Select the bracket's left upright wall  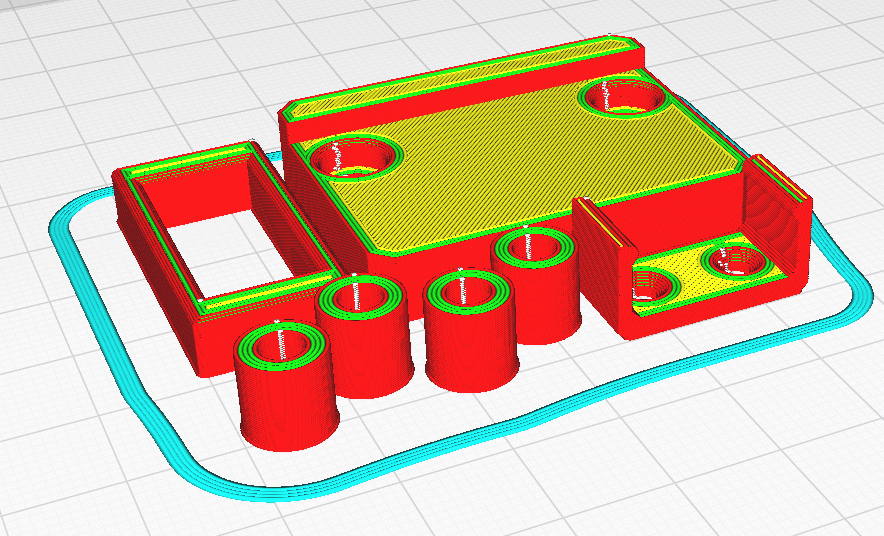pyautogui.click(x=596, y=250)
